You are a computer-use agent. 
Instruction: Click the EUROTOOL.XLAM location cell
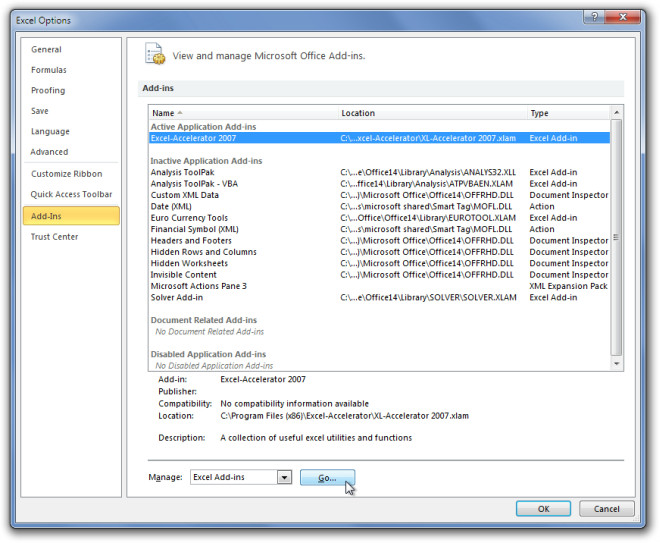428,218
